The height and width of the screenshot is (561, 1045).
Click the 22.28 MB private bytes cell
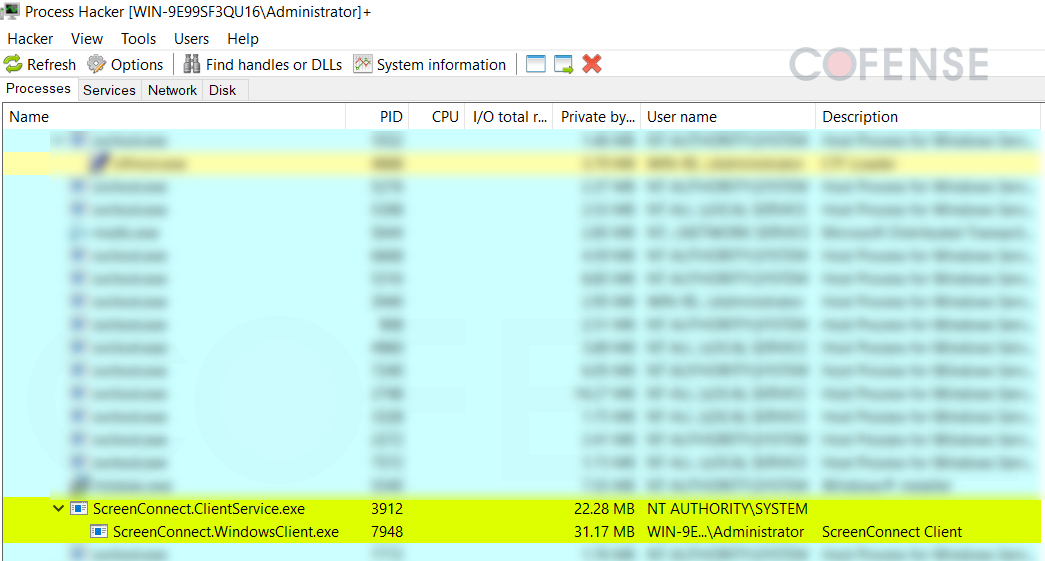tap(604, 509)
